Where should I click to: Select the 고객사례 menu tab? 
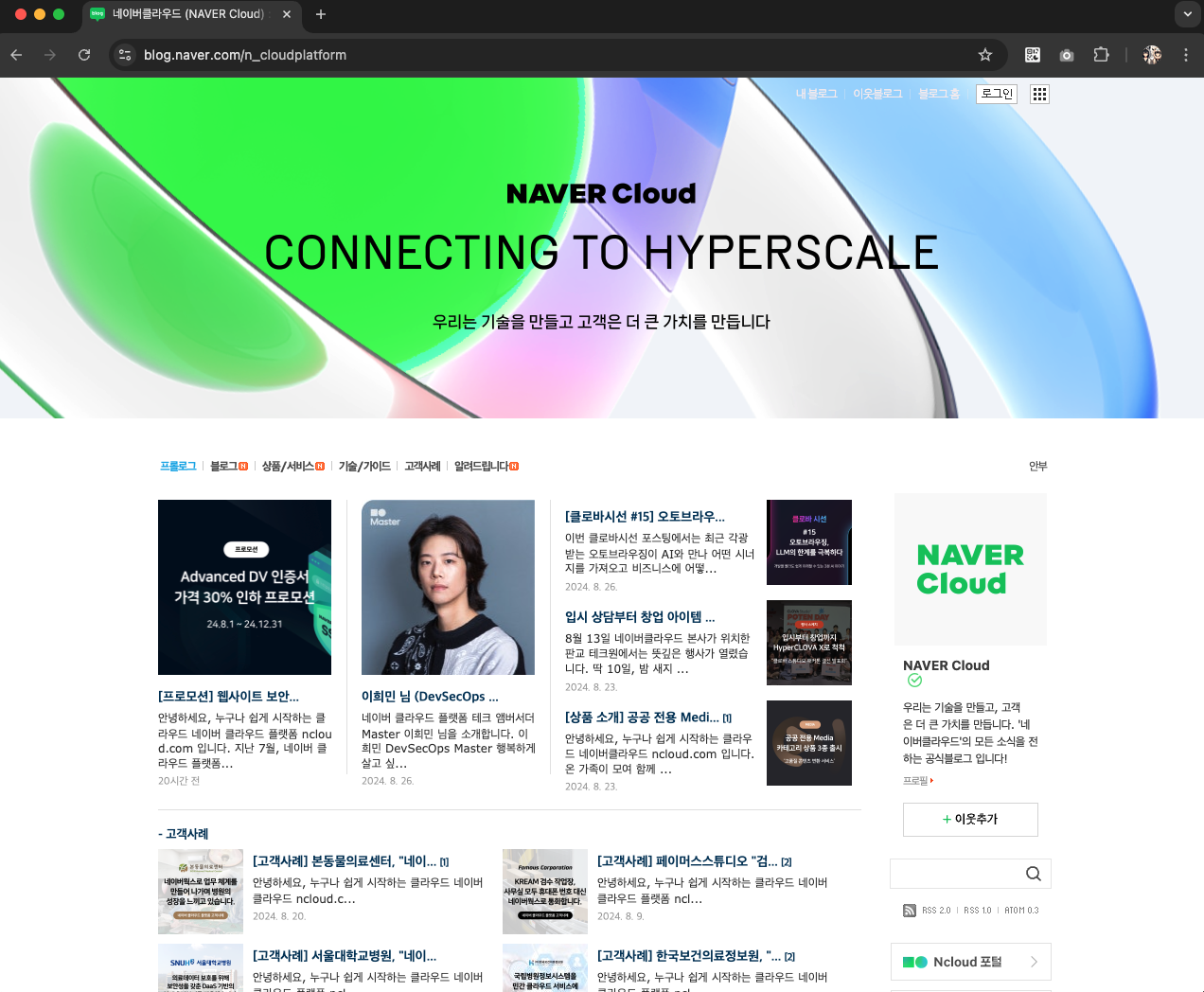click(x=422, y=466)
